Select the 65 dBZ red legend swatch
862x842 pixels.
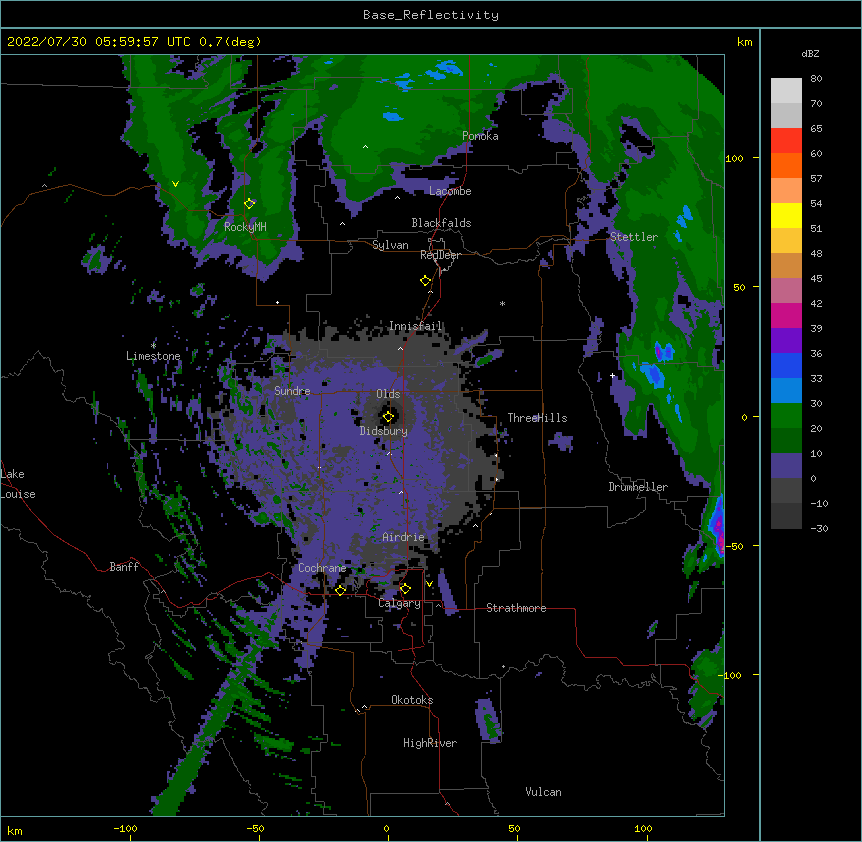click(786, 141)
